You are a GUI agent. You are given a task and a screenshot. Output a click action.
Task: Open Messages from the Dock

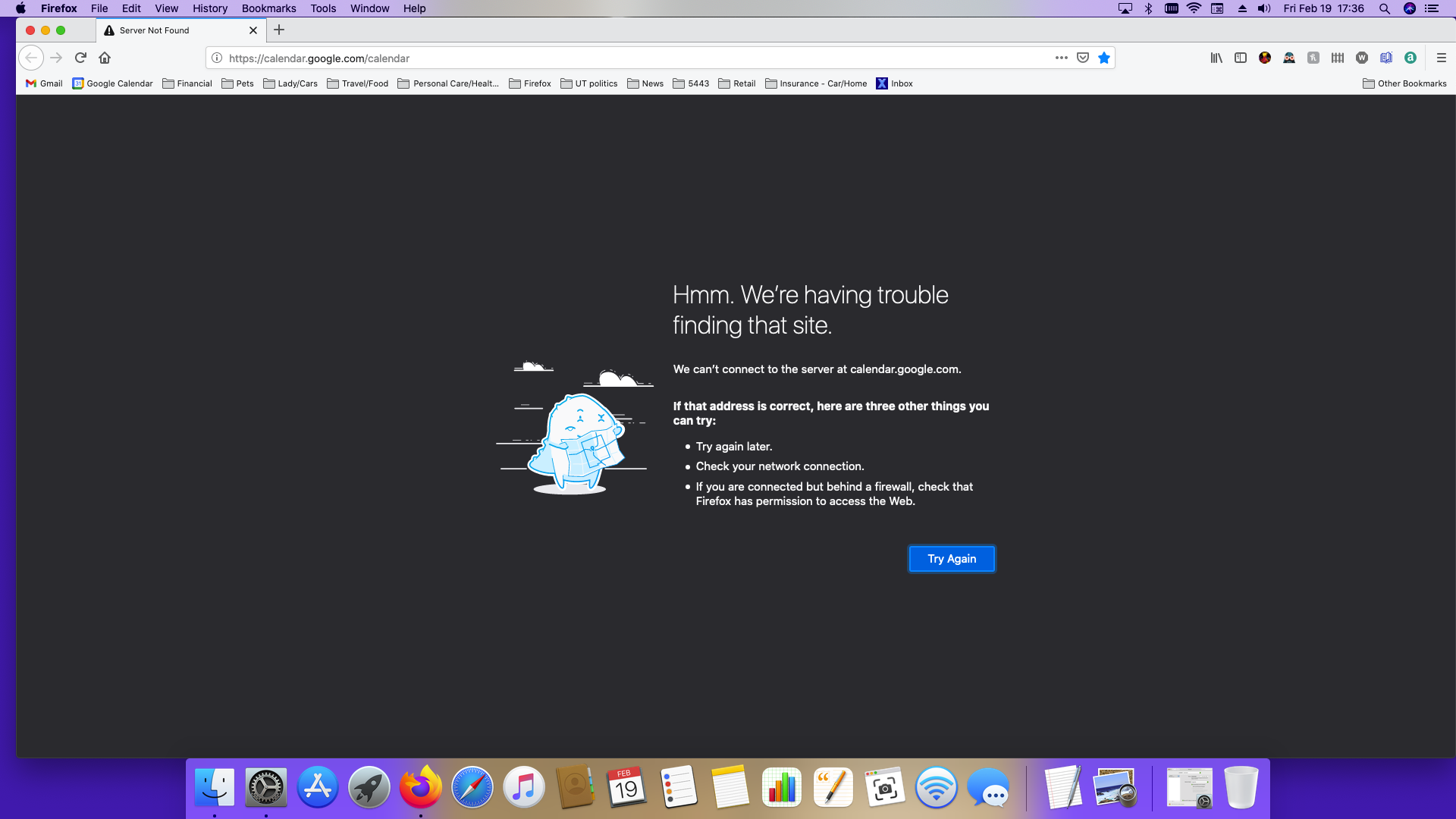pyautogui.click(x=988, y=787)
